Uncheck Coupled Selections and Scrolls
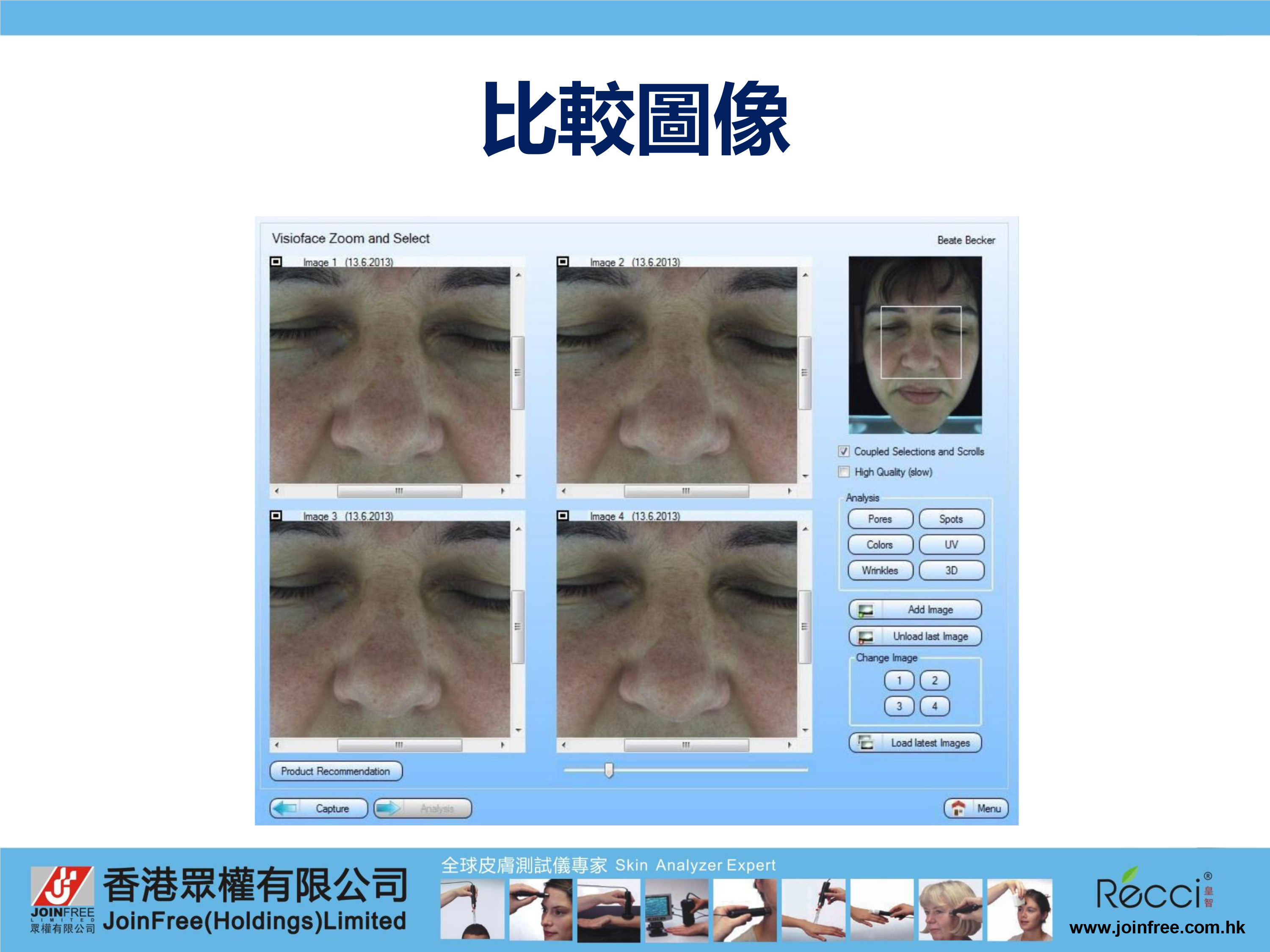 [x=843, y=451]
